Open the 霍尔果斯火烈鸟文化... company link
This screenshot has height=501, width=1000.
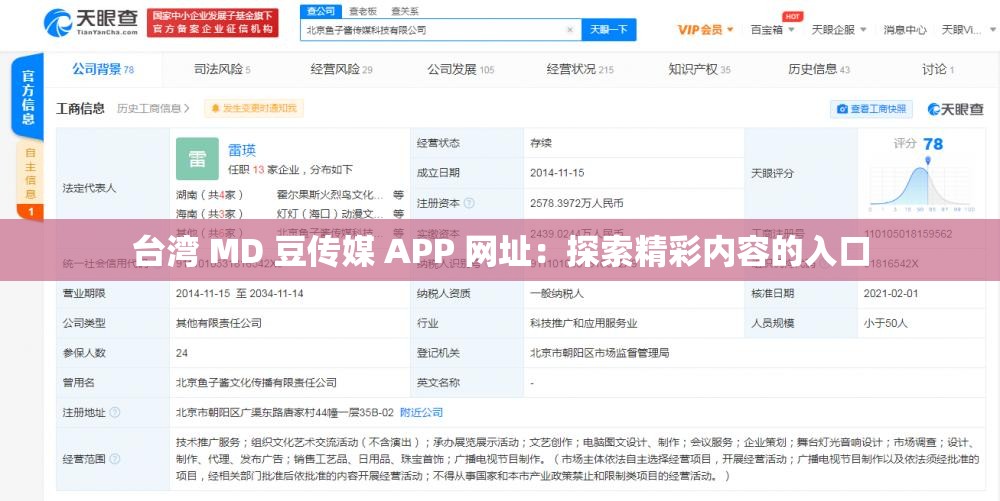(x=330, y=195)
